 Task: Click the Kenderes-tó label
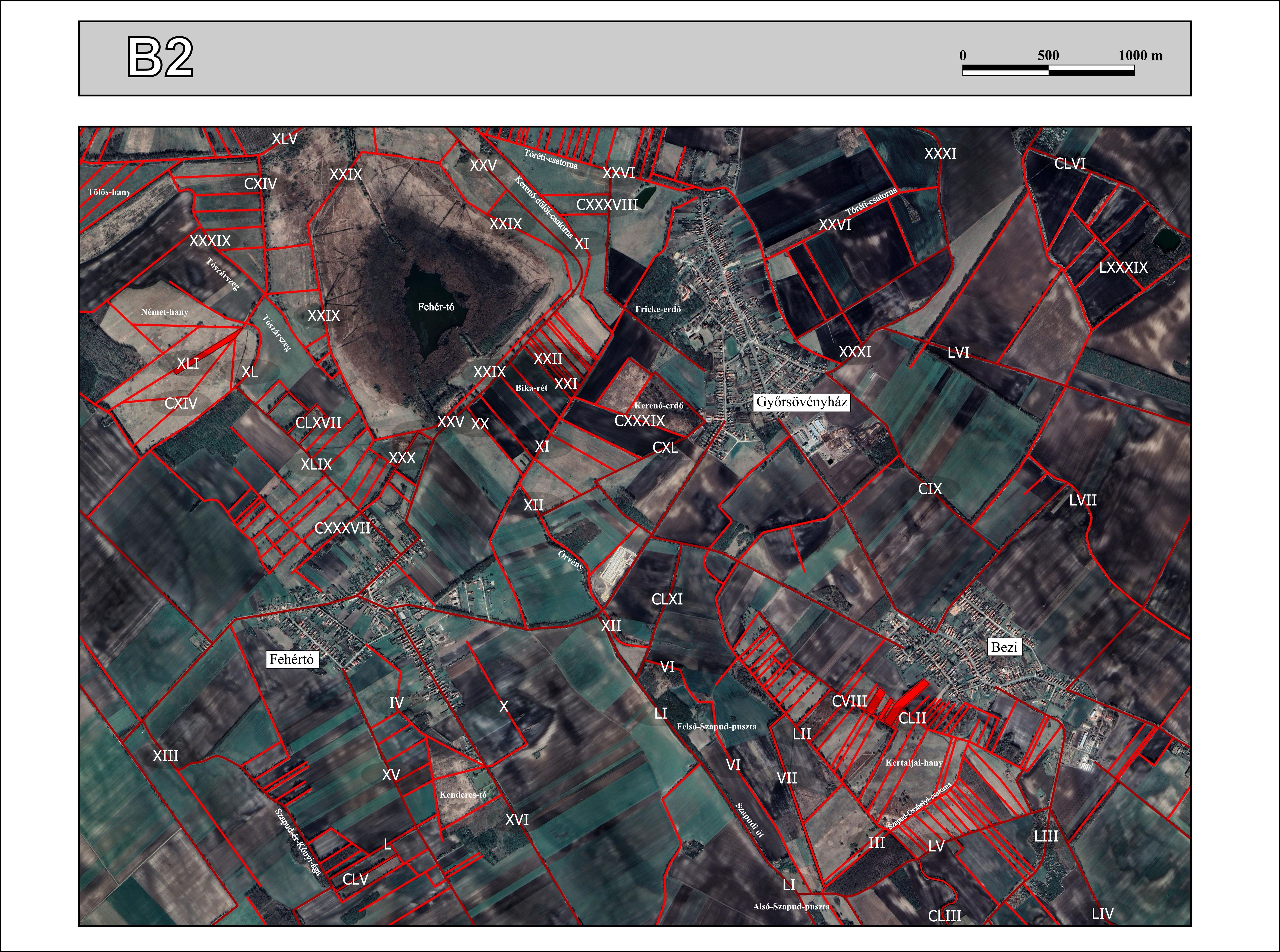pyautogui.click(x=463, y=795)
